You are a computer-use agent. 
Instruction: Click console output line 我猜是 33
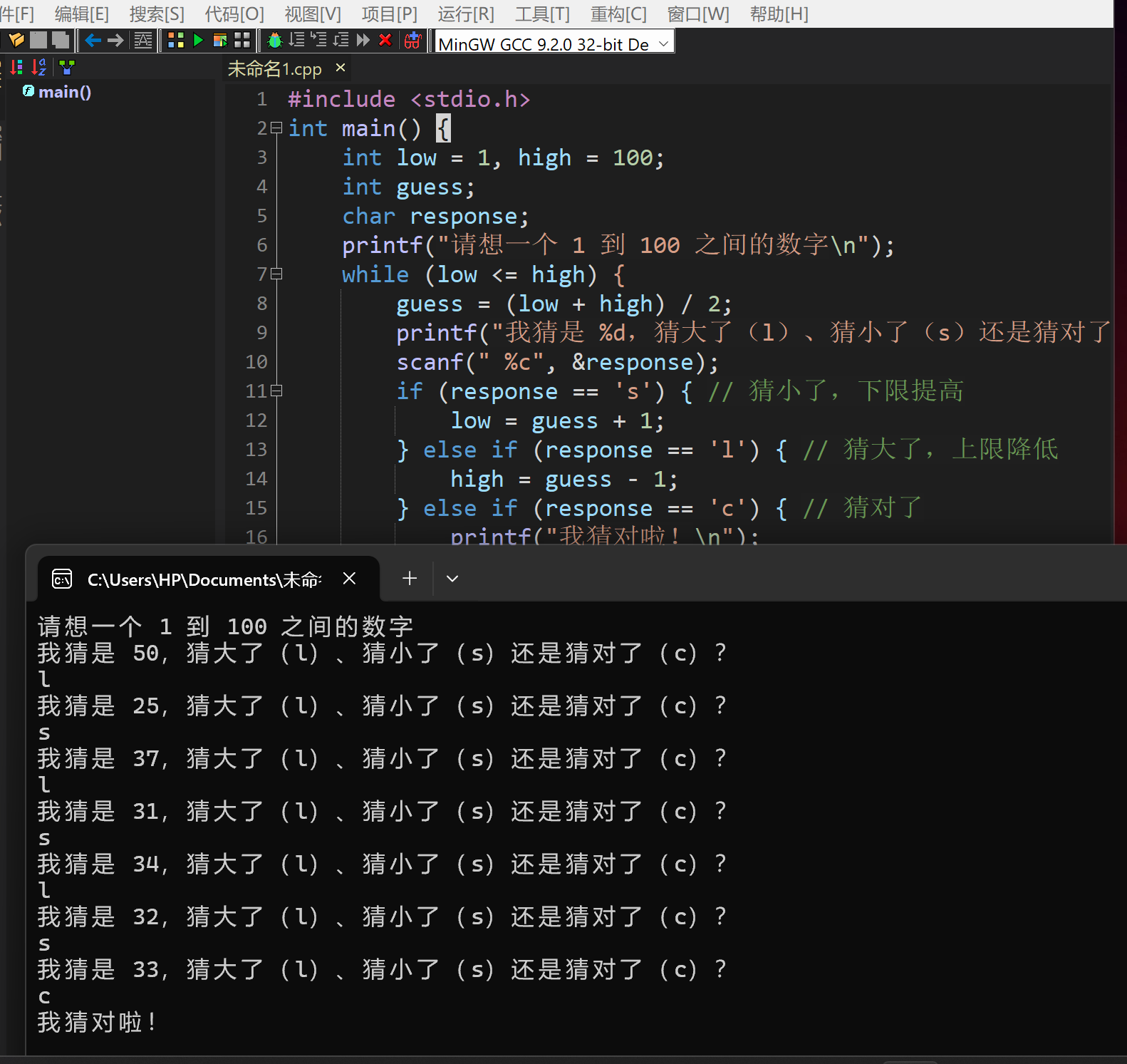(382, 970)
